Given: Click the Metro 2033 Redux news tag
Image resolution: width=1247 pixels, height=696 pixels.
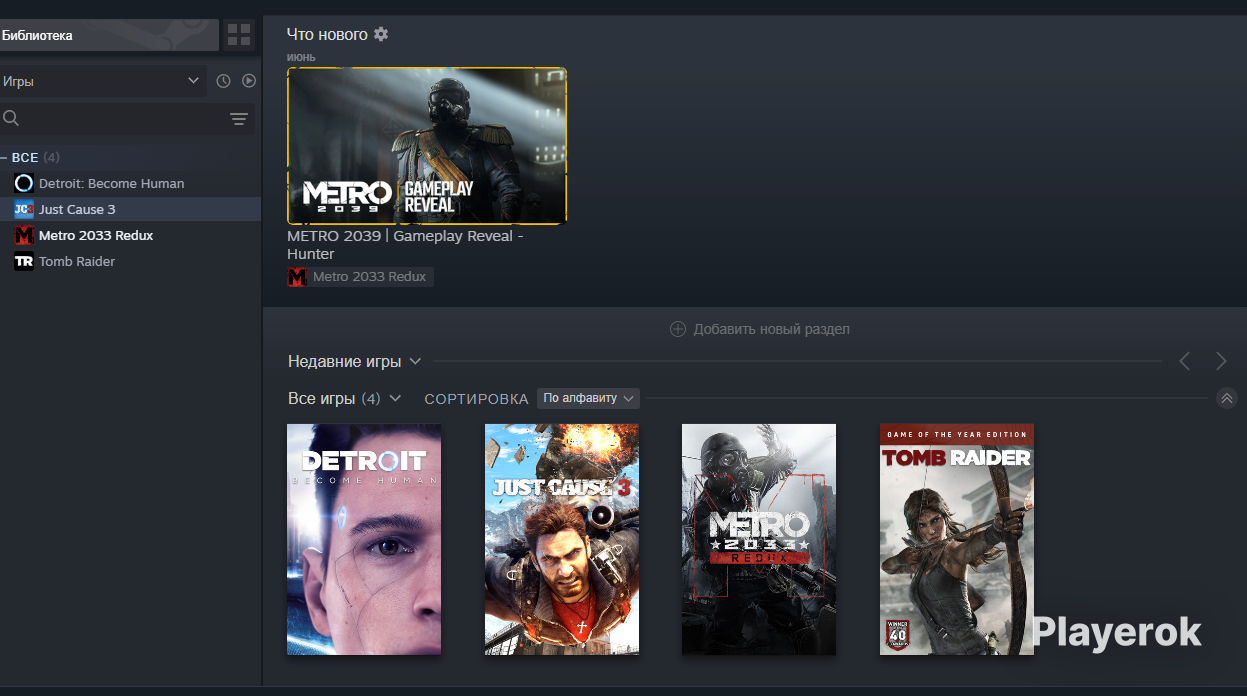Looking at the screenshot, I should coord(360,277).
